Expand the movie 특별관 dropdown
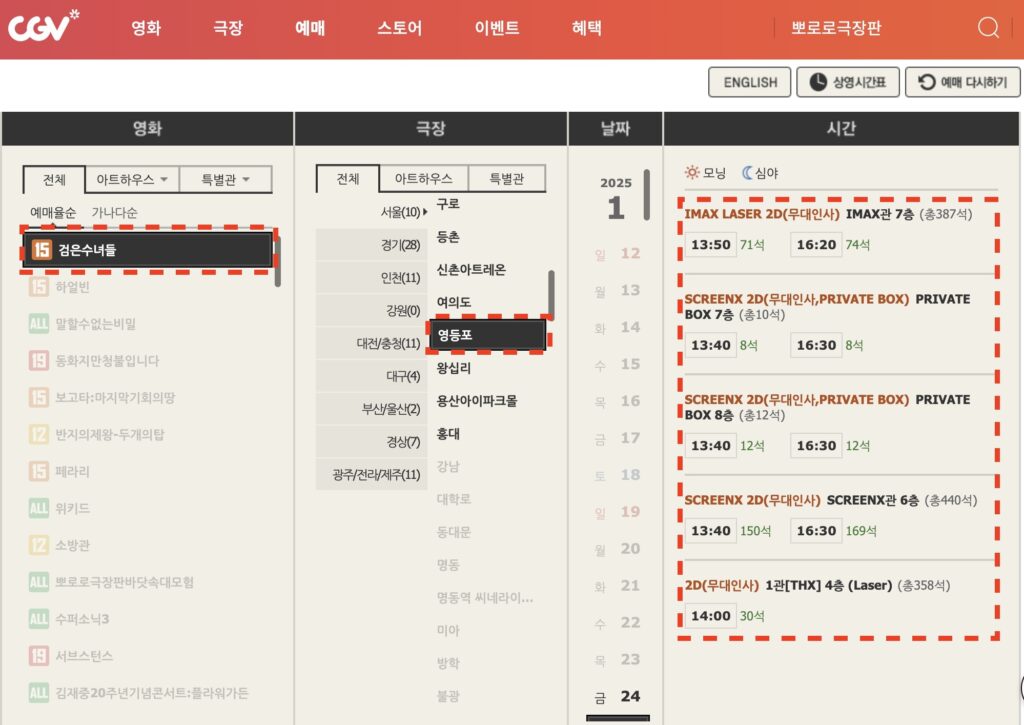The image size is (1024, 725). point(225,180)
